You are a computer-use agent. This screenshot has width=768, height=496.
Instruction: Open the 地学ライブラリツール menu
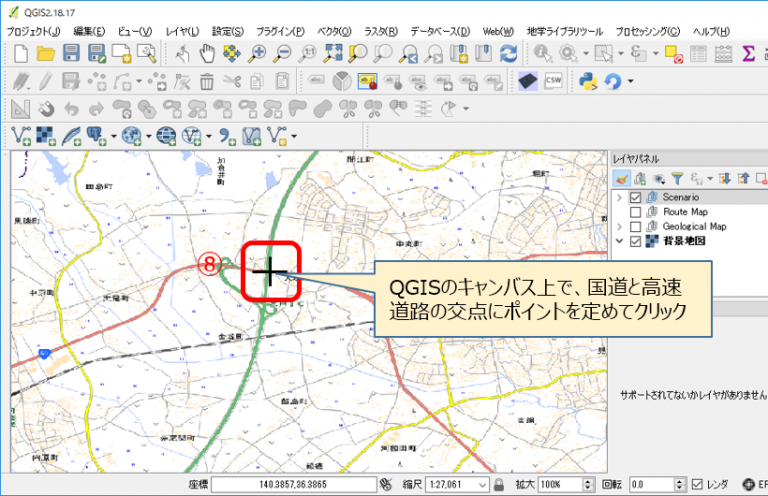[565, 31]
